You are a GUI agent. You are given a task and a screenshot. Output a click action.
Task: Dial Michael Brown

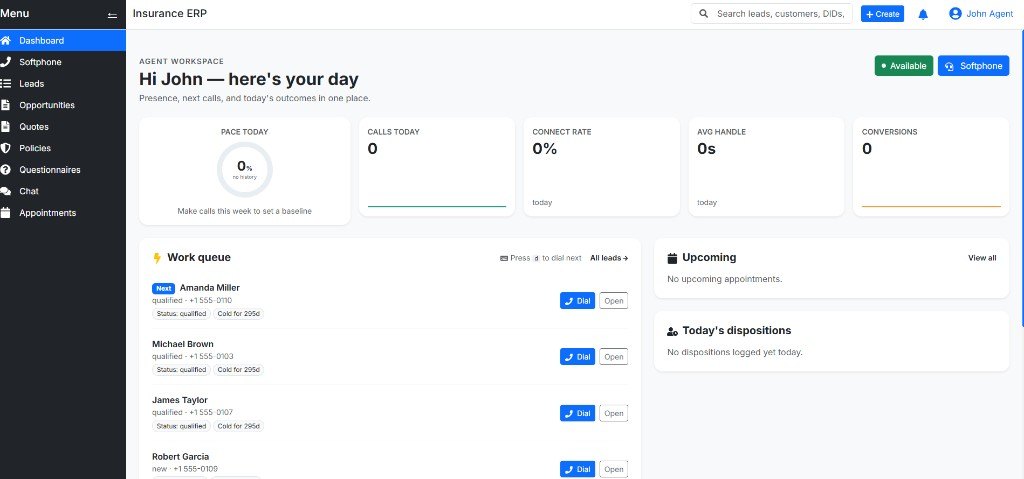[577, 357]
